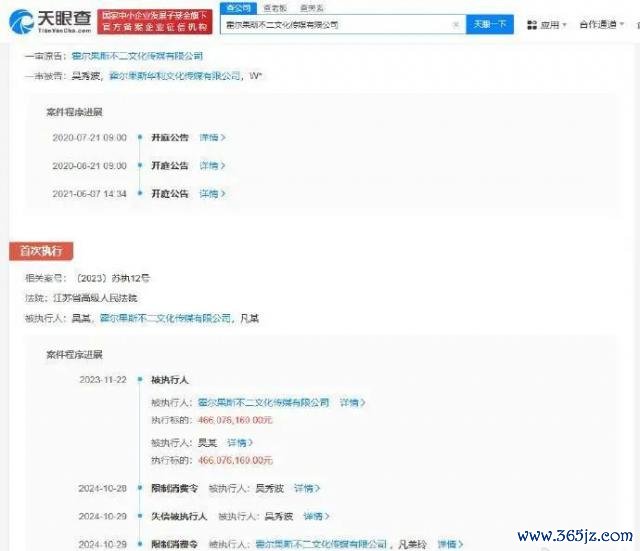Screen dimensions: 640x551
Task: Click timeline dot for 2020-07-21 09:00
Action: [140, 138]
